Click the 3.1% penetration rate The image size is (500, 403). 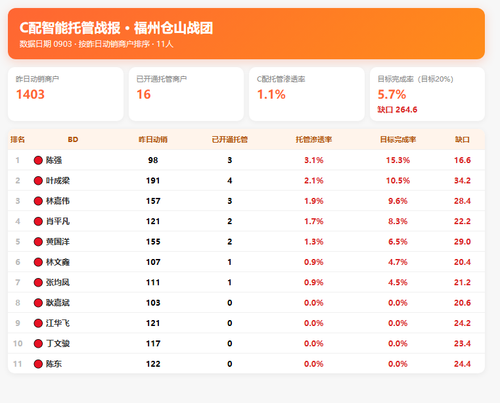(x=314, y=160)
